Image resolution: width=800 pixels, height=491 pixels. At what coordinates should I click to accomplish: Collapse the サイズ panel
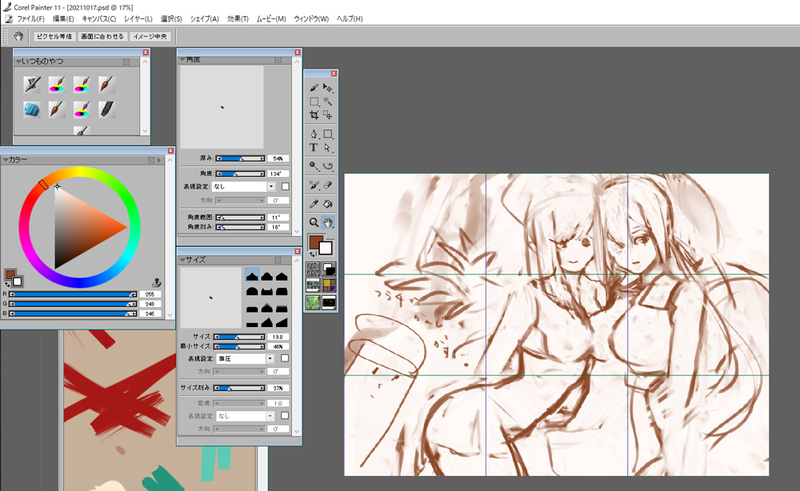click(x=182, y=260)
